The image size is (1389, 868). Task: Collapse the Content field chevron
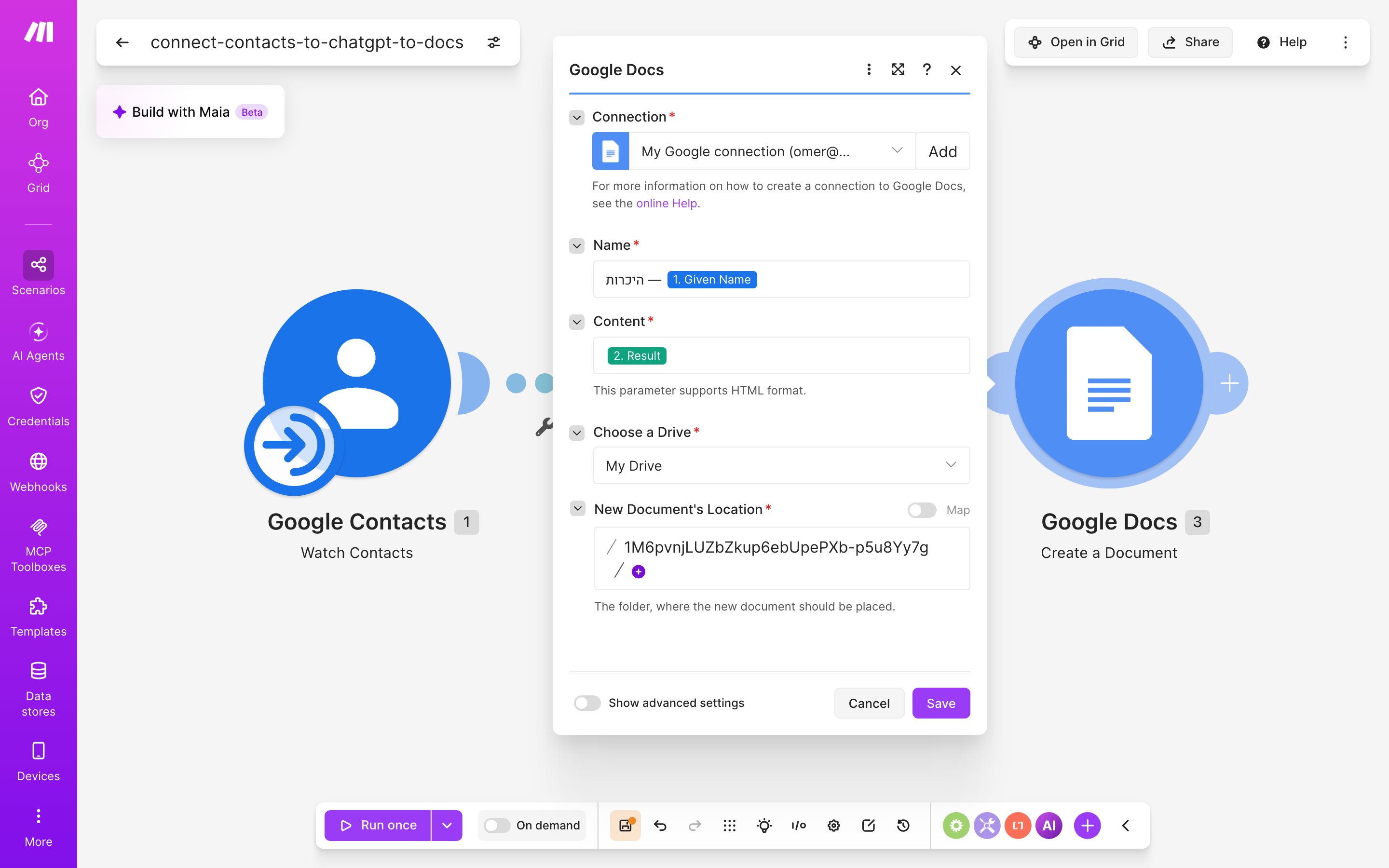[x=577, y=322]
